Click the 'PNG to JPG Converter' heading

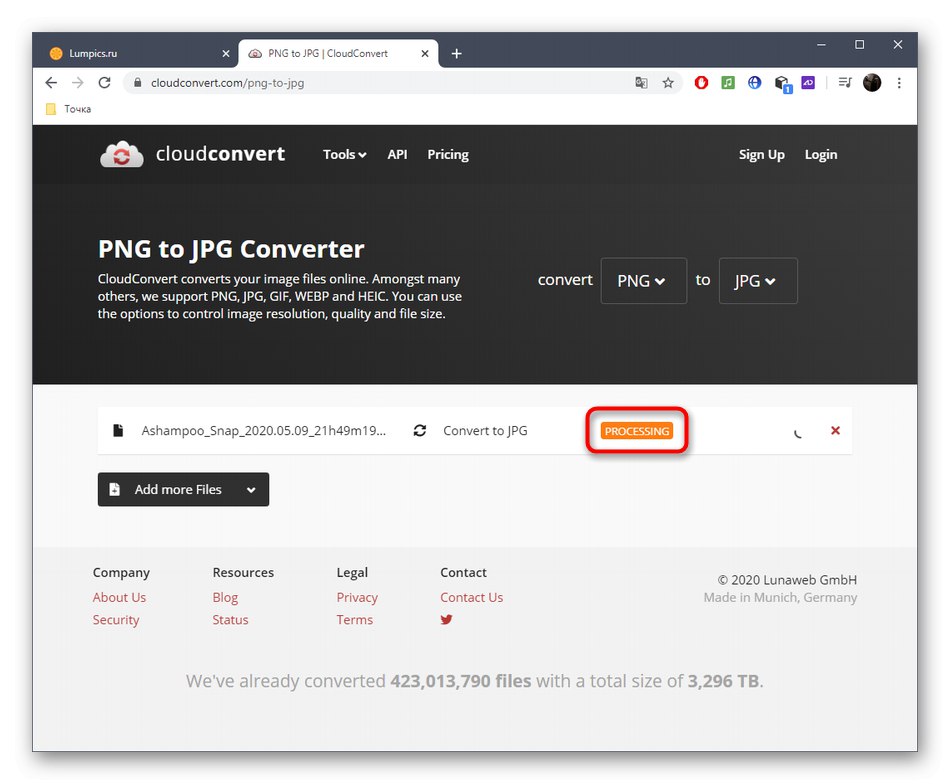tap(231, 249)
